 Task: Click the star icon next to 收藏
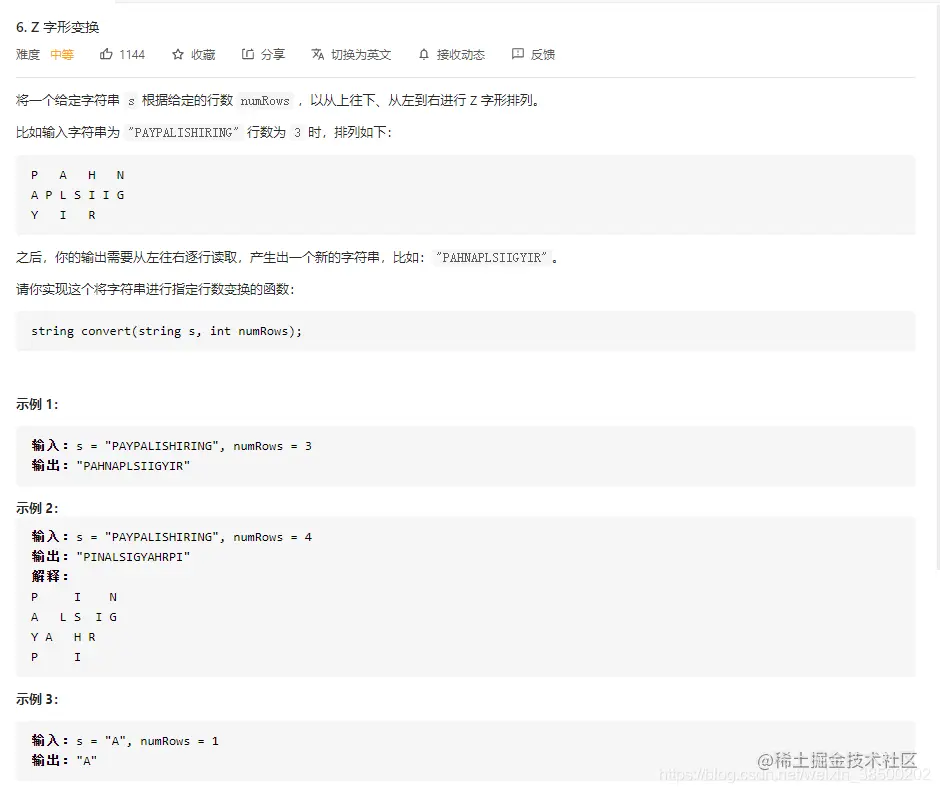pyautogui.click(x=177, y=55)
